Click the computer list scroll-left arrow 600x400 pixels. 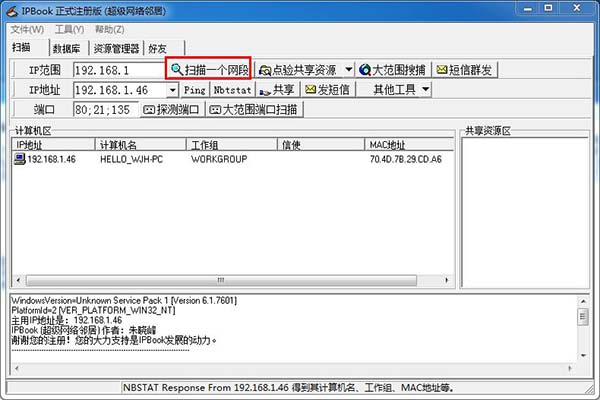18,280
